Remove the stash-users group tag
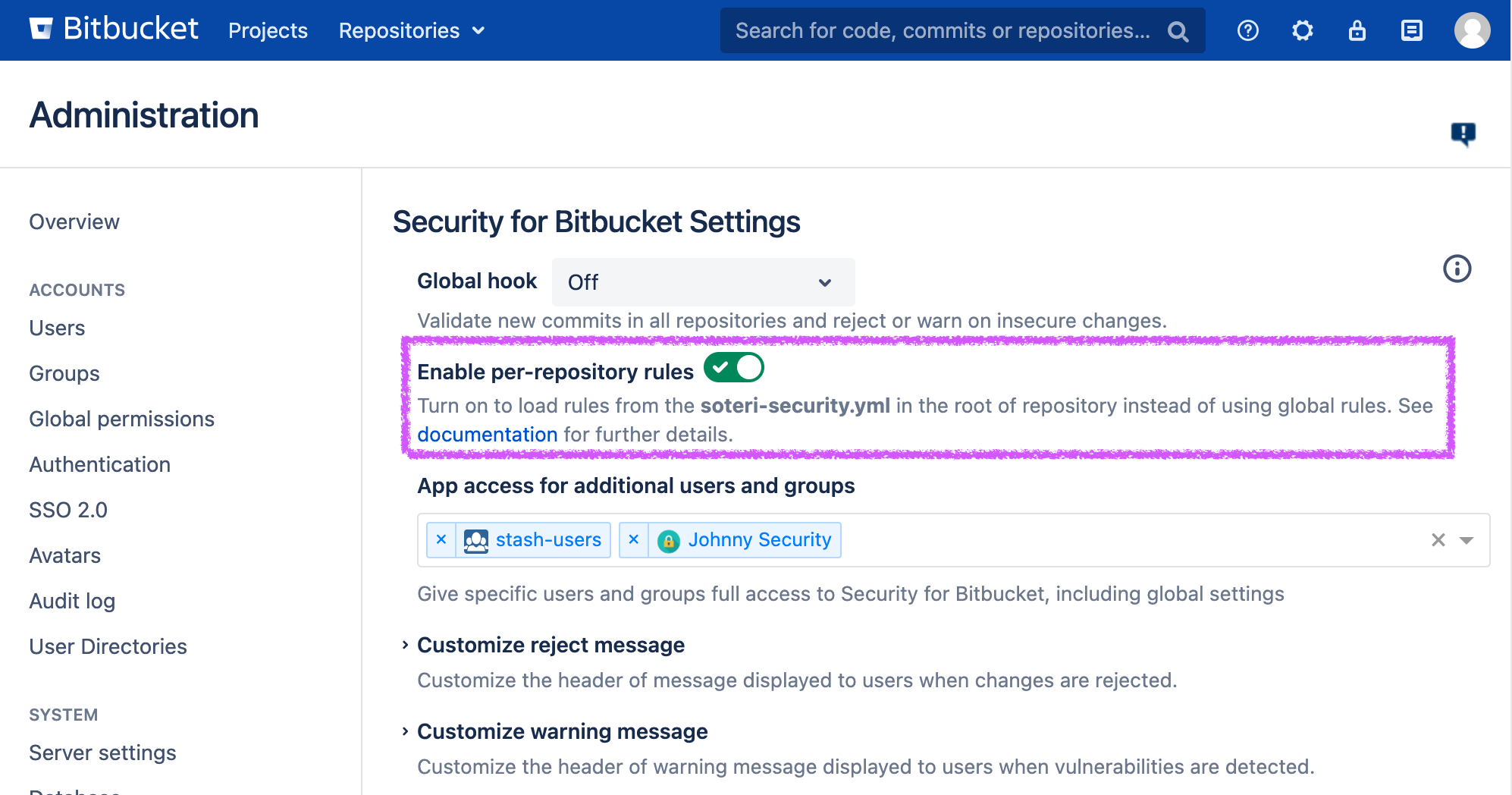This screenshot has height=795, width=1512. click(442, 540)
